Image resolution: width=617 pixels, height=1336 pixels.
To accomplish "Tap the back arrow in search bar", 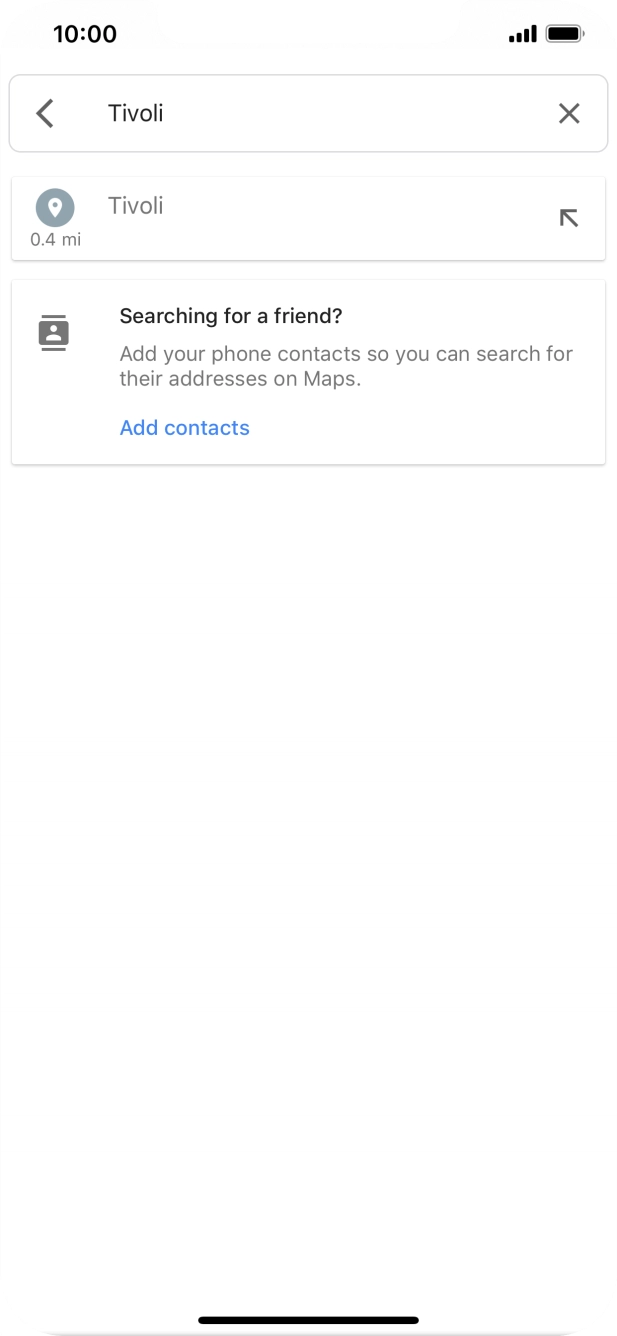I will coord(44,113).
